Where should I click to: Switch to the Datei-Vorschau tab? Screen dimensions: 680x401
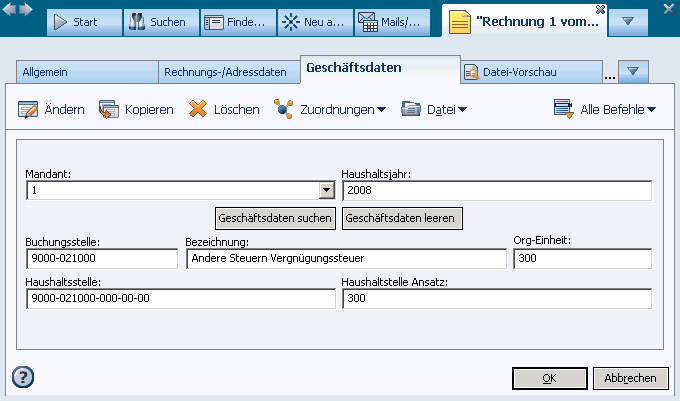[x=530, y=72]
